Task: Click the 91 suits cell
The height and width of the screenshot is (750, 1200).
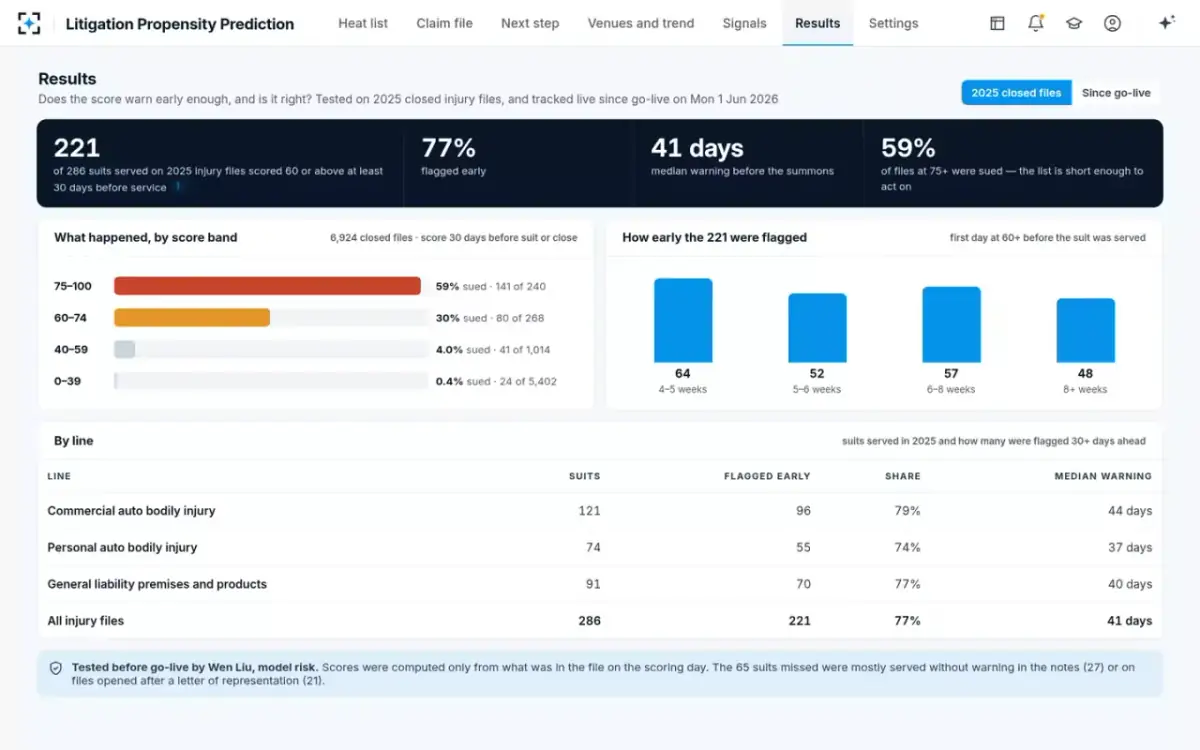Action: pos(593,584)
